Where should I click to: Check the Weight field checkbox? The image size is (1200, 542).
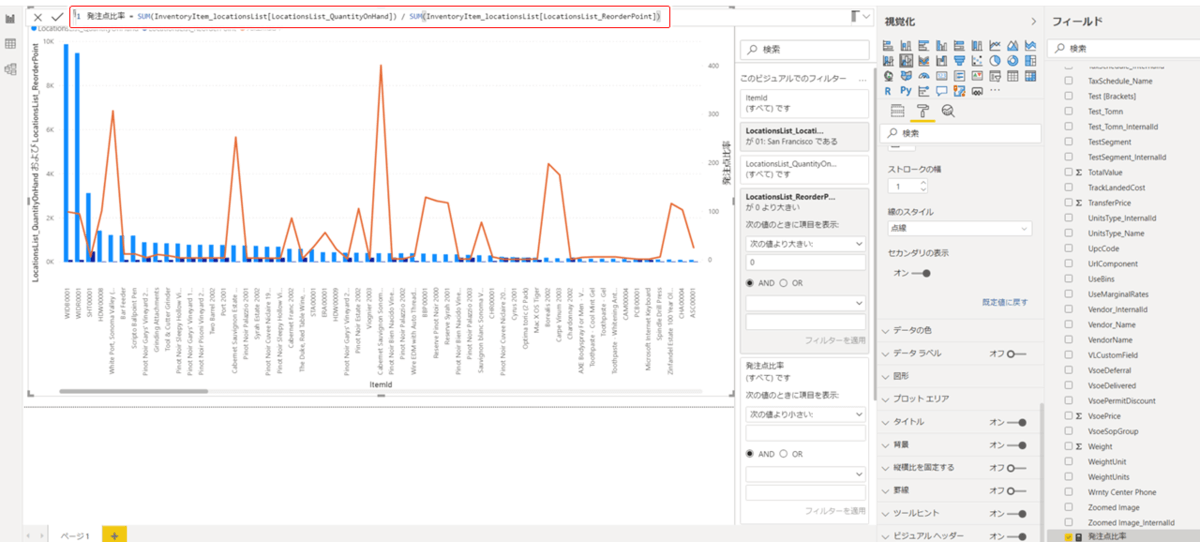[x=1068, y=446]
